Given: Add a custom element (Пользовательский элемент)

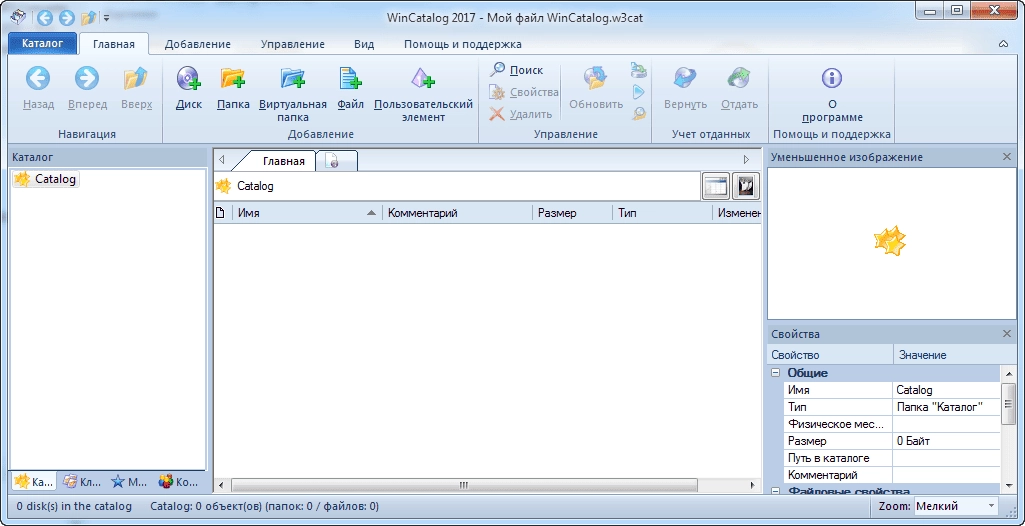Looking at the screenshot, I should (423, 79).
